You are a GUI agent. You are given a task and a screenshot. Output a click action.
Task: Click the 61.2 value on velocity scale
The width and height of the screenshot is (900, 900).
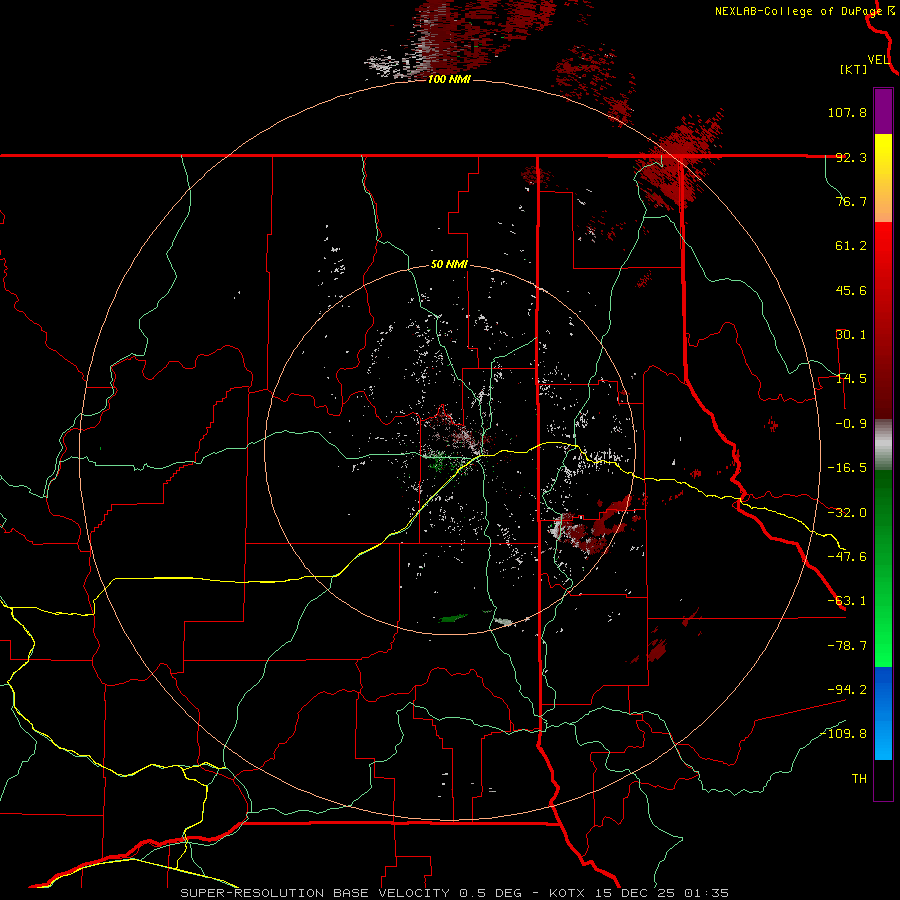tap(851, 246)
